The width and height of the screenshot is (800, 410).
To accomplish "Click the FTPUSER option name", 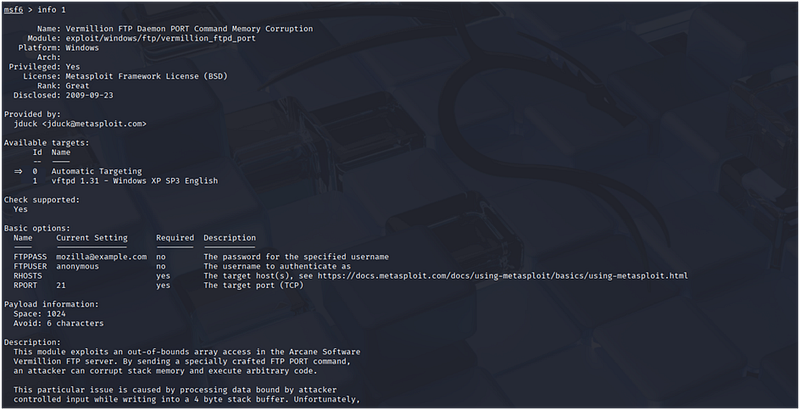I will click(x=30, y=266).
